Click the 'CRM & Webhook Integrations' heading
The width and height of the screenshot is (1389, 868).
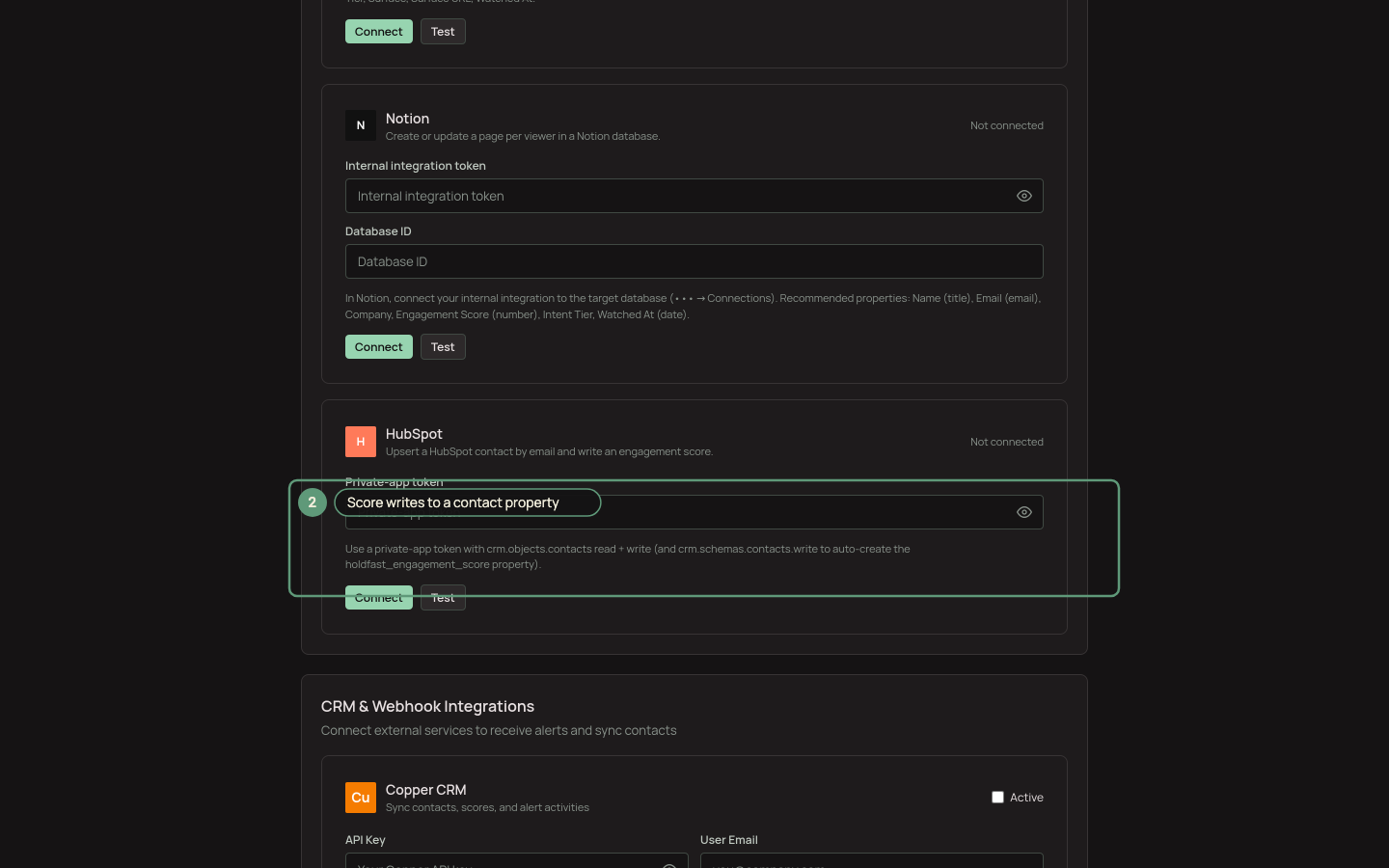point(427,707)
